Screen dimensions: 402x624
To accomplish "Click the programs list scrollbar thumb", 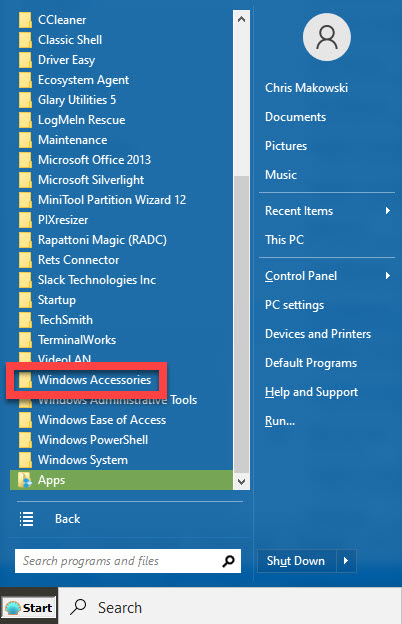I will [242, 322].
